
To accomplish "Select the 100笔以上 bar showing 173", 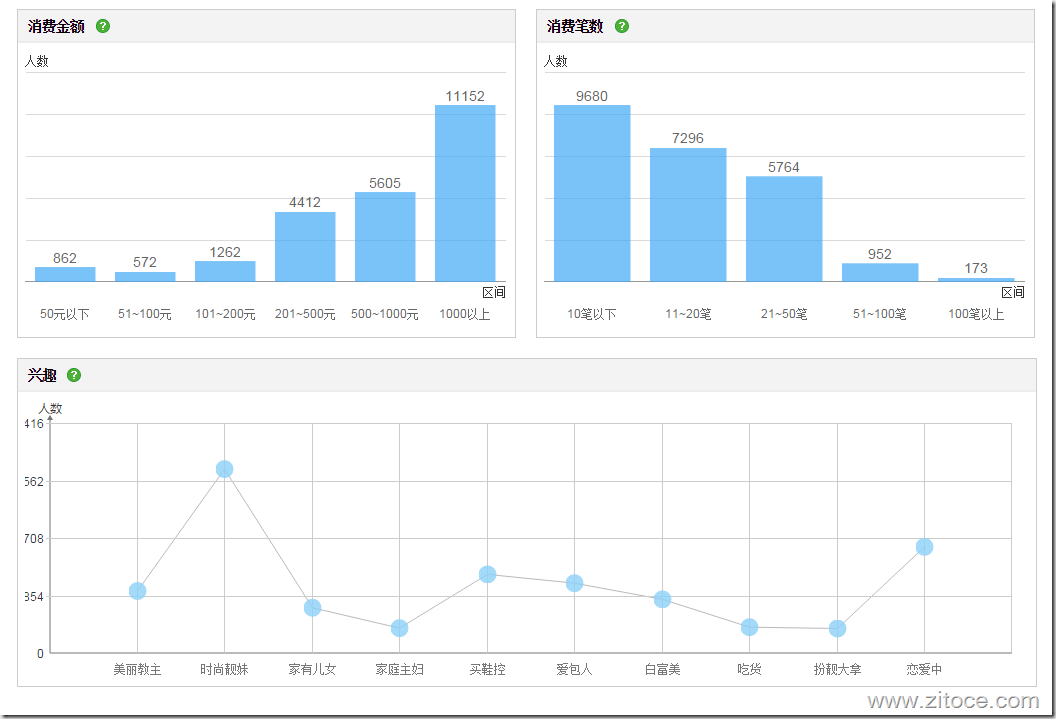I will coord(976,279).
